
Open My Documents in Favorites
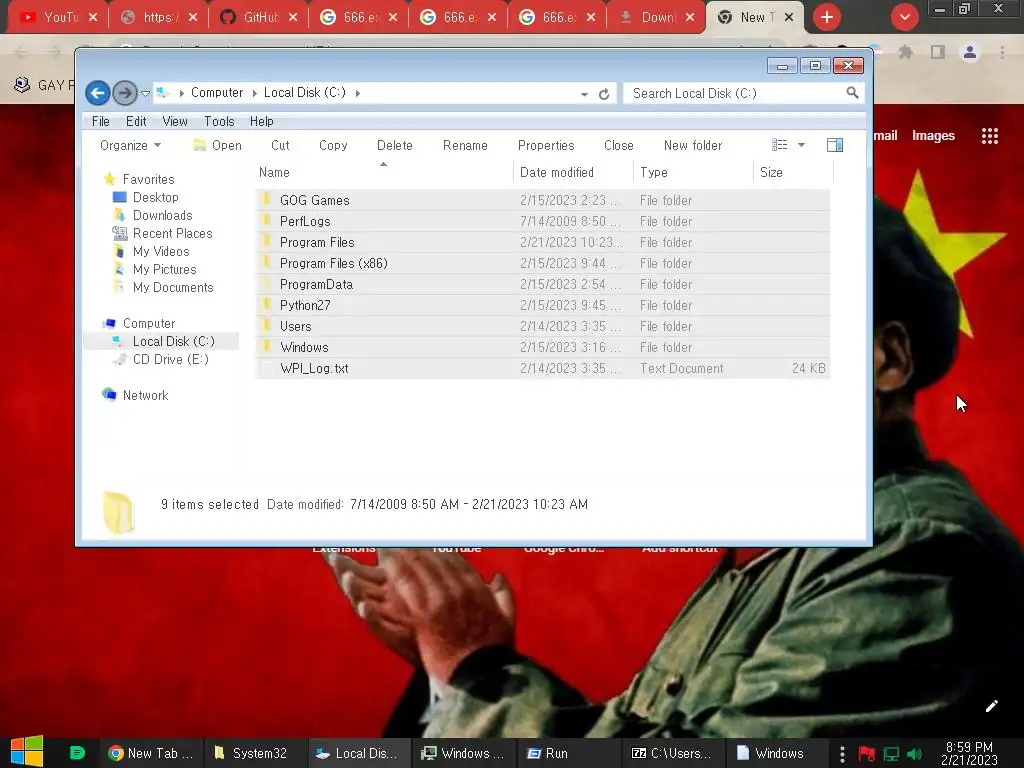click(173, 287)
